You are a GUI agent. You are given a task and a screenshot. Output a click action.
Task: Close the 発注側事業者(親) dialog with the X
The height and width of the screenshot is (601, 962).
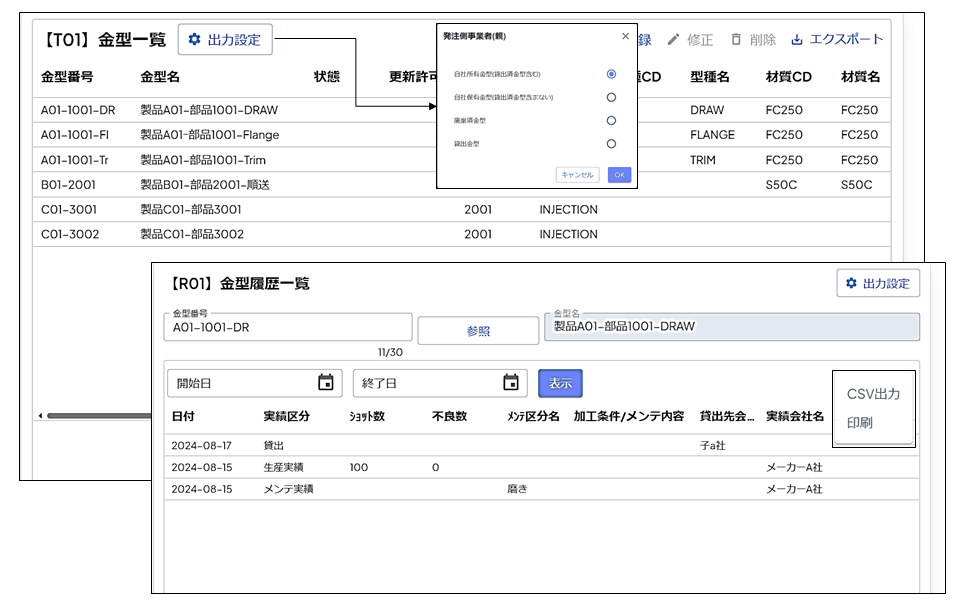pyautogui.click(x=625, y=36)
